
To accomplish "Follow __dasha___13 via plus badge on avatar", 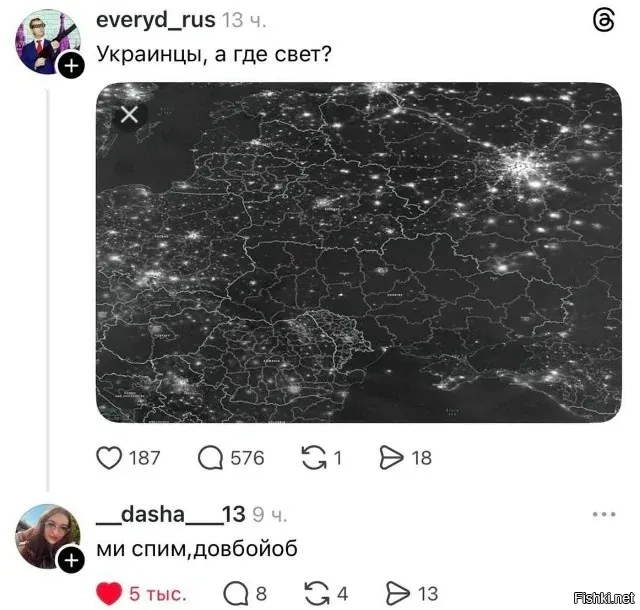I will tap(71, 560).
